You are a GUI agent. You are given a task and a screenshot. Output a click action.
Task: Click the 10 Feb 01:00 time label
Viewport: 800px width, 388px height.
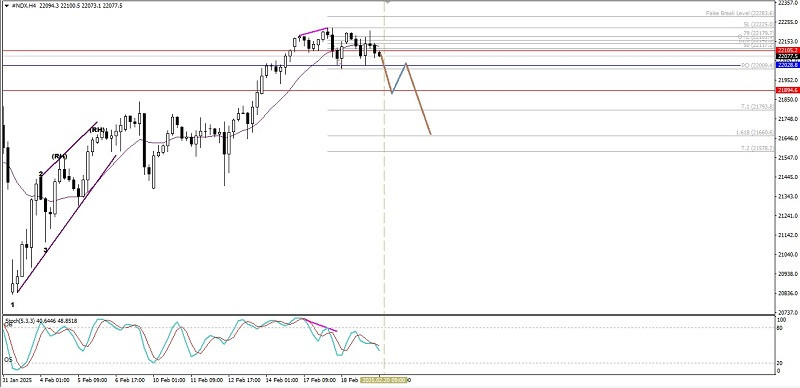coord(170,380)
